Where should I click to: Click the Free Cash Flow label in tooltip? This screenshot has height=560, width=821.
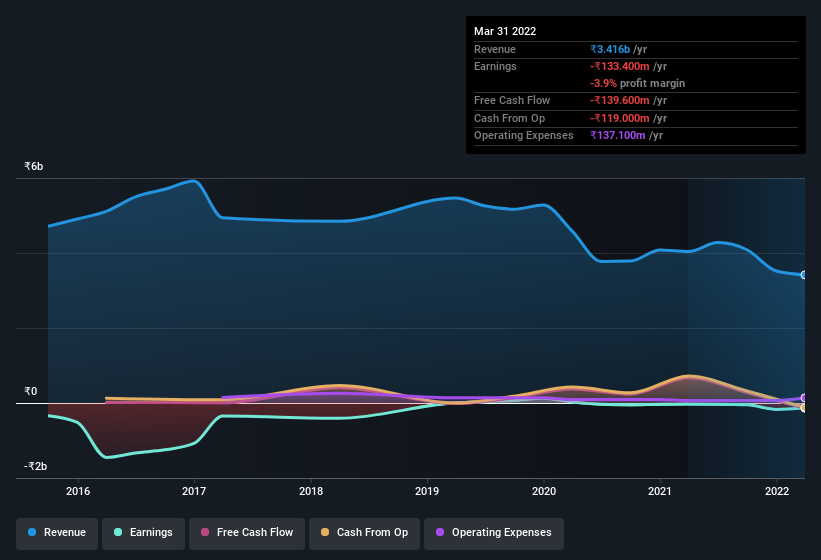[x=512, y=100]
